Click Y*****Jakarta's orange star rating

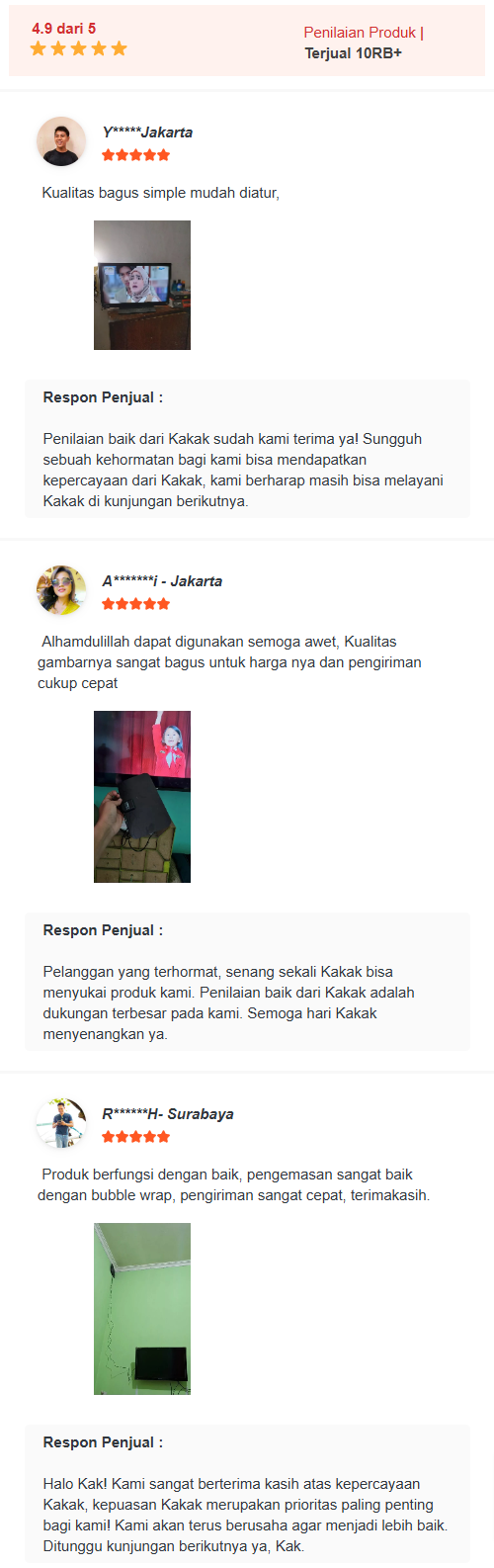[x=136, y=155]
